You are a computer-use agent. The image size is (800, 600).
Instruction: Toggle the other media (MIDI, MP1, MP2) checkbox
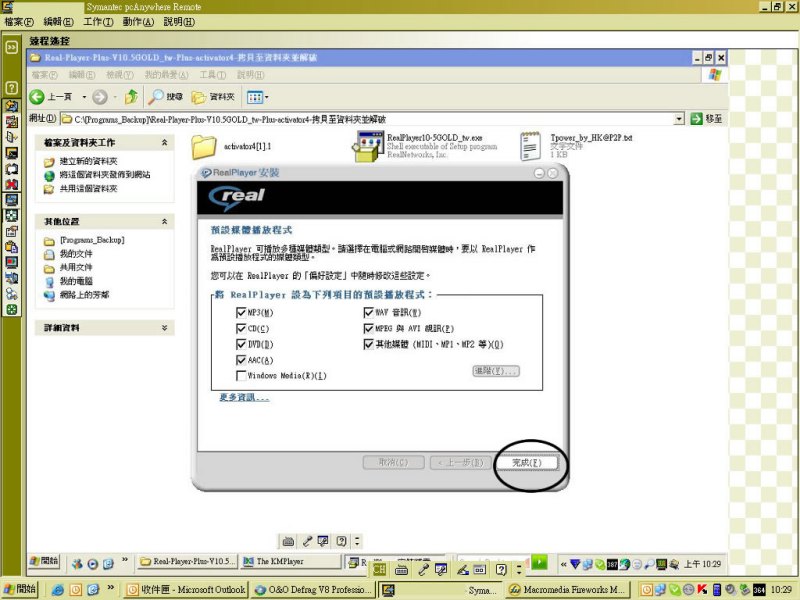coord(368,344)
